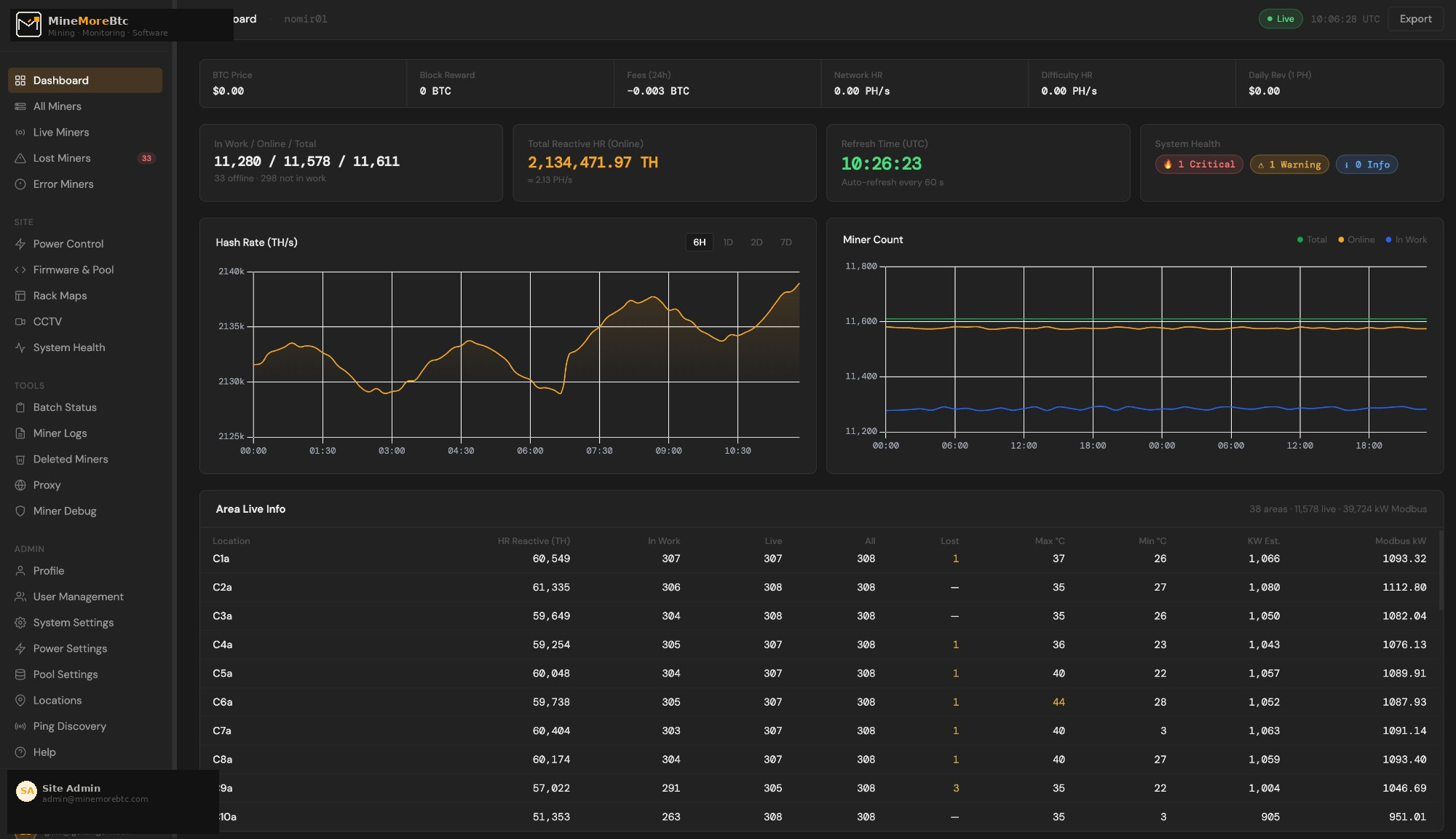Open Ping Discovery from the sidebar

[x=69, y=726]
